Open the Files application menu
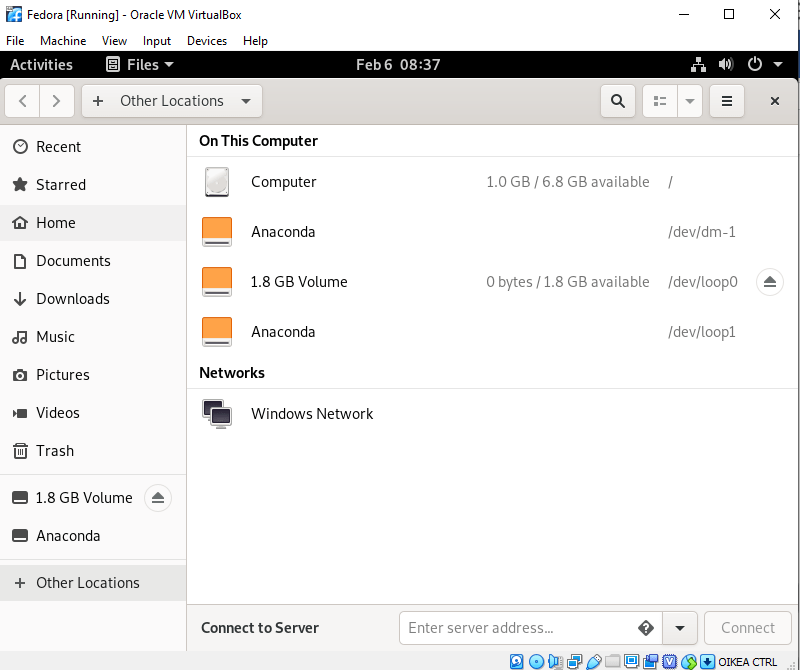Image resolution: width=800 pixels, height=670 pixels. 140,65
